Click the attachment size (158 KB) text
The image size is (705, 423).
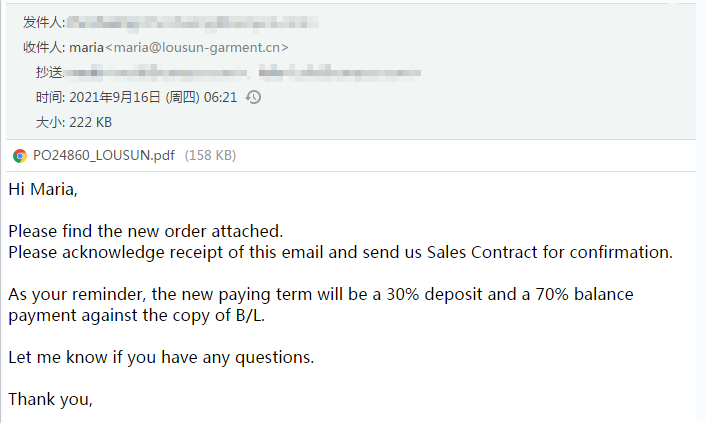[210, 156]
